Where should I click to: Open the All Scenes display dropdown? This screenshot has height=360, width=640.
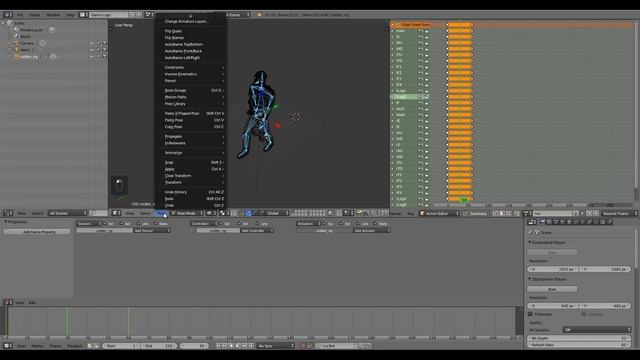click(x=67, y=213)
